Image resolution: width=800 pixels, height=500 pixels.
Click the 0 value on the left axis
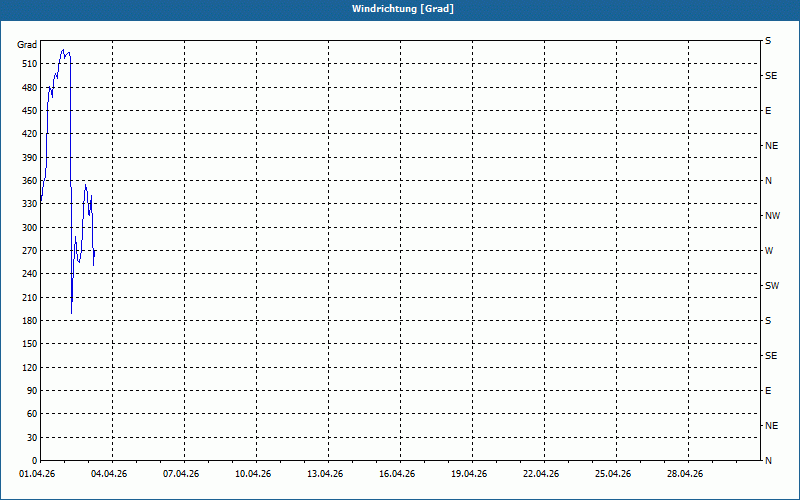coord(34,461)
